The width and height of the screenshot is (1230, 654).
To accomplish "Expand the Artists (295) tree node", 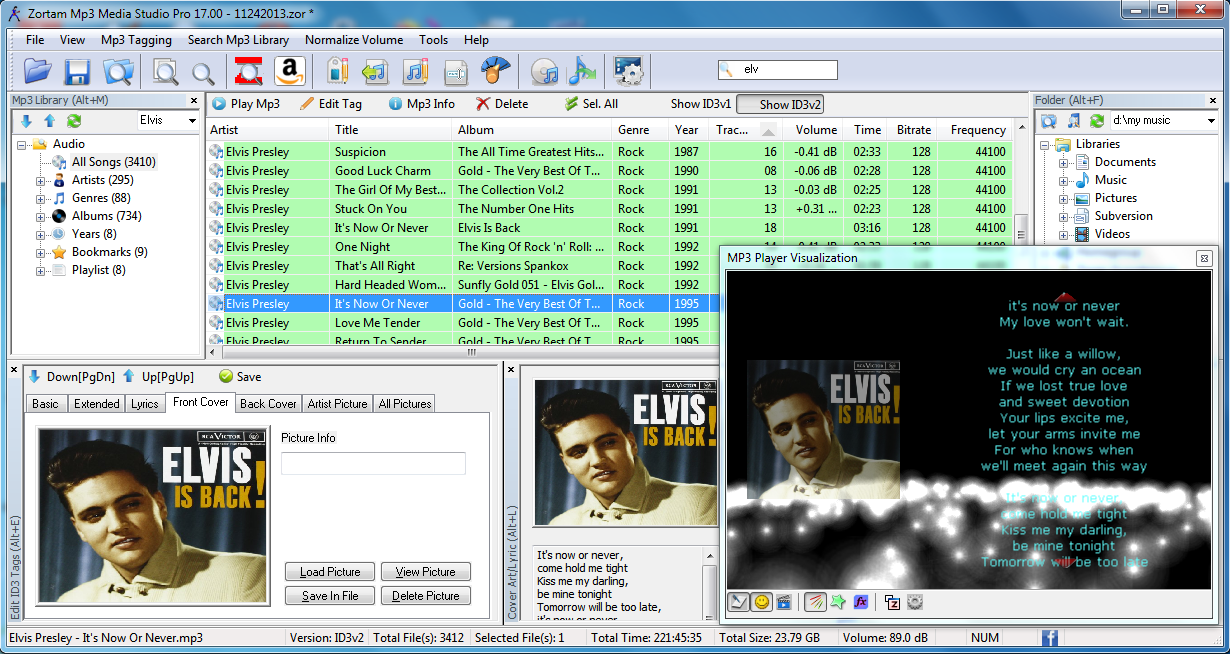I will point(41,180).
